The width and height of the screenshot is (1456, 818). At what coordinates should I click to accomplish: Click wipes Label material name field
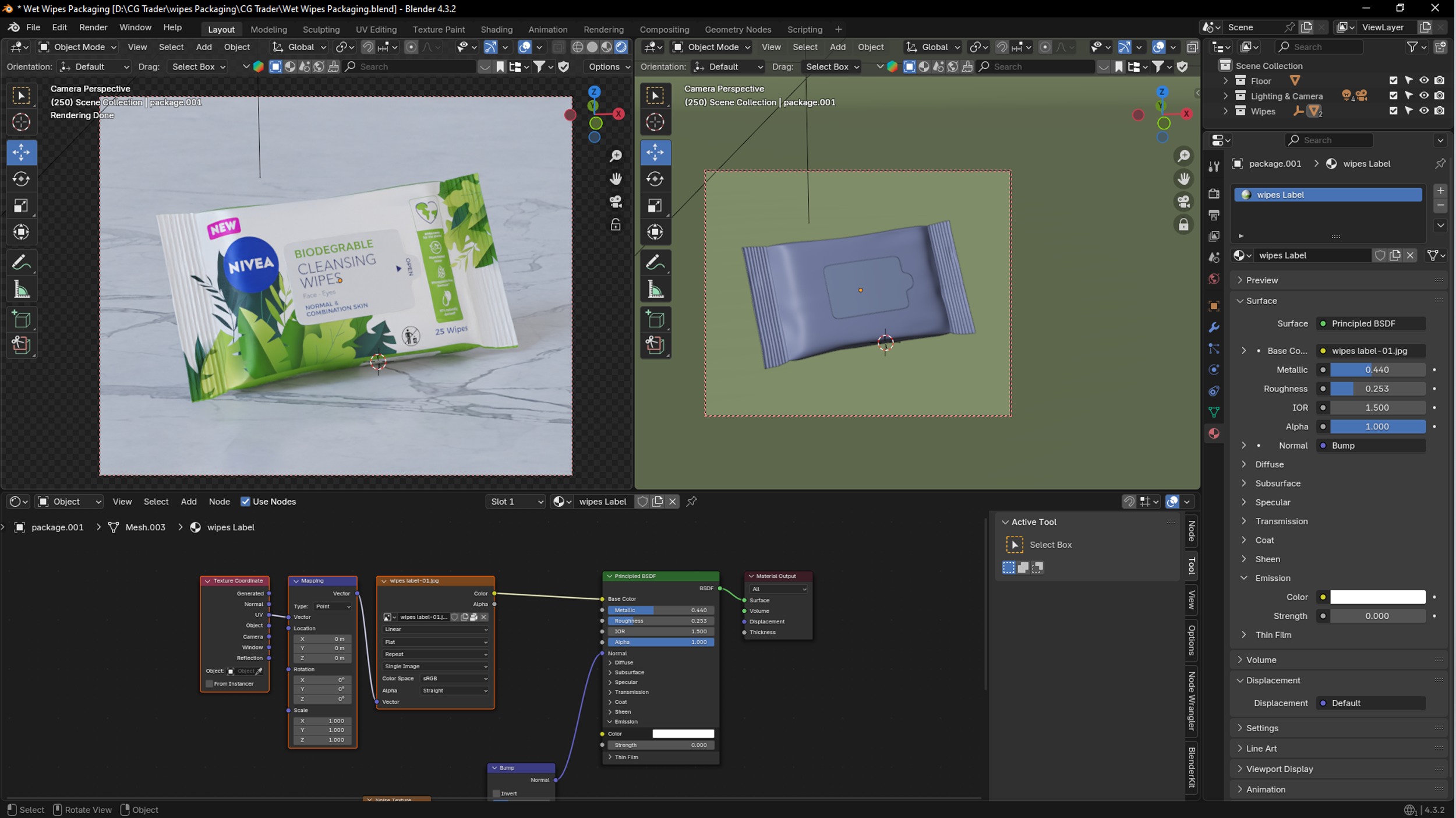[1313, 255]
